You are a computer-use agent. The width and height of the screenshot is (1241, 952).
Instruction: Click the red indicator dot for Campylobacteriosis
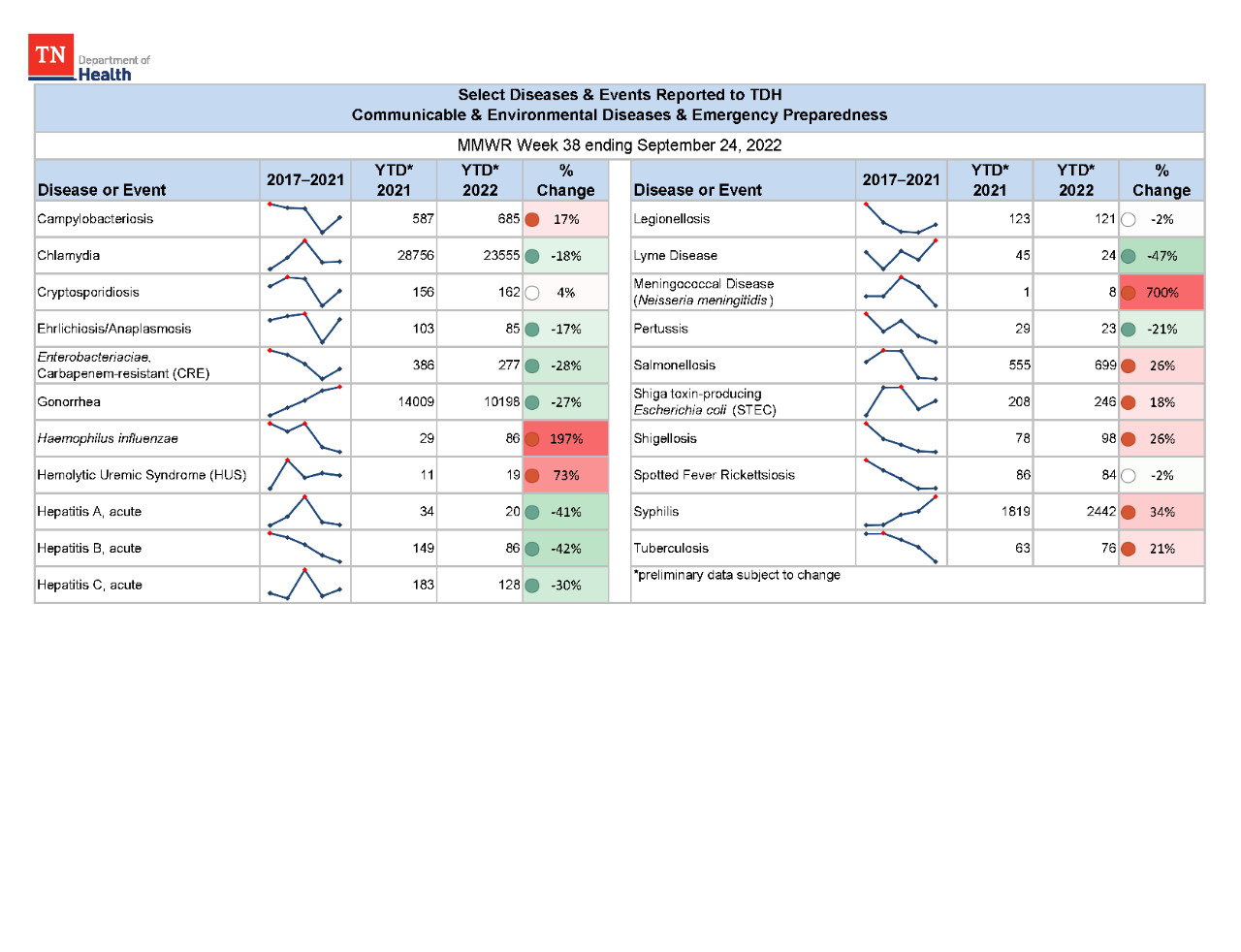click(532, 219)
